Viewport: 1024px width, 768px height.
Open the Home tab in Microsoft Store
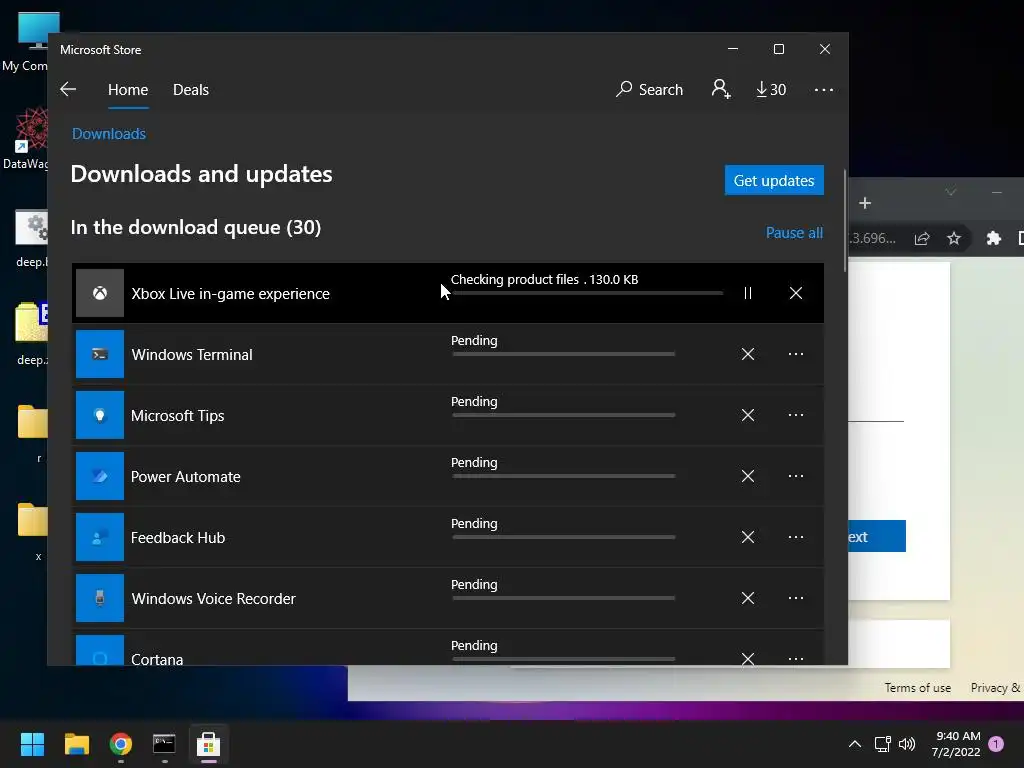128,89
